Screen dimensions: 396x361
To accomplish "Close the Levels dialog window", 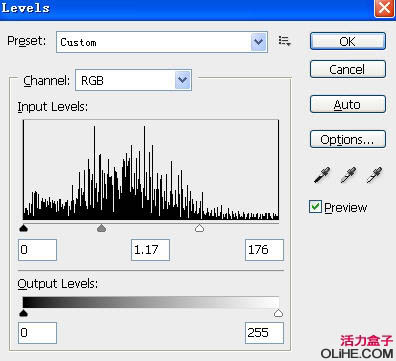I will tap(384, 7).
